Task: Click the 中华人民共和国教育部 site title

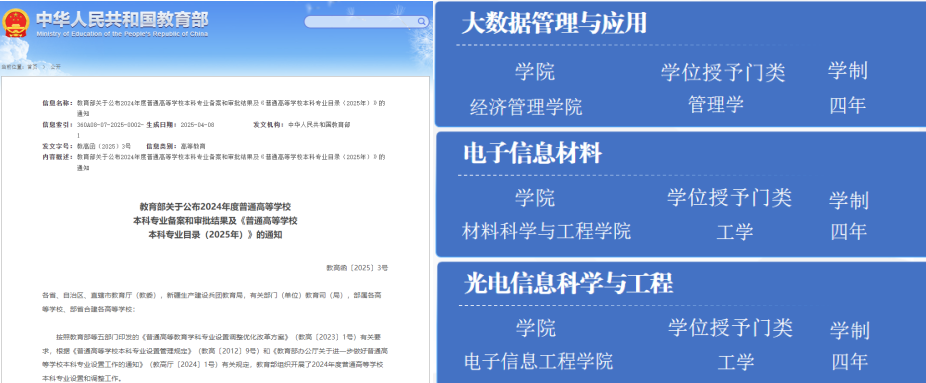Action: coord(122,19)
